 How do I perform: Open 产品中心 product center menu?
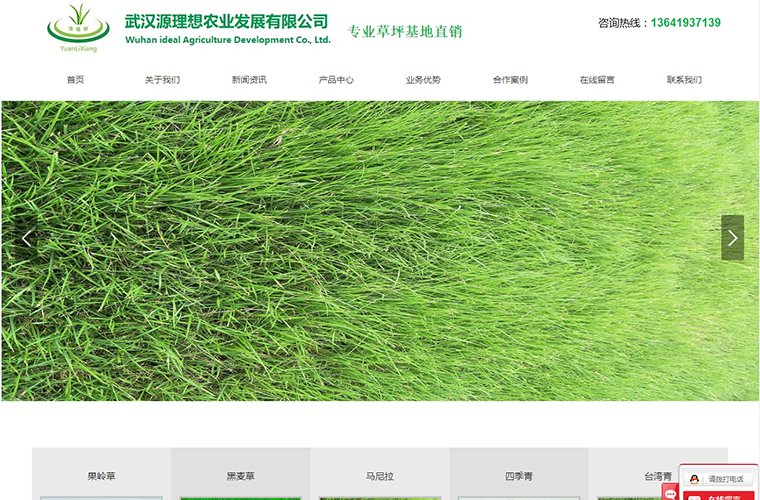(336, 80)
